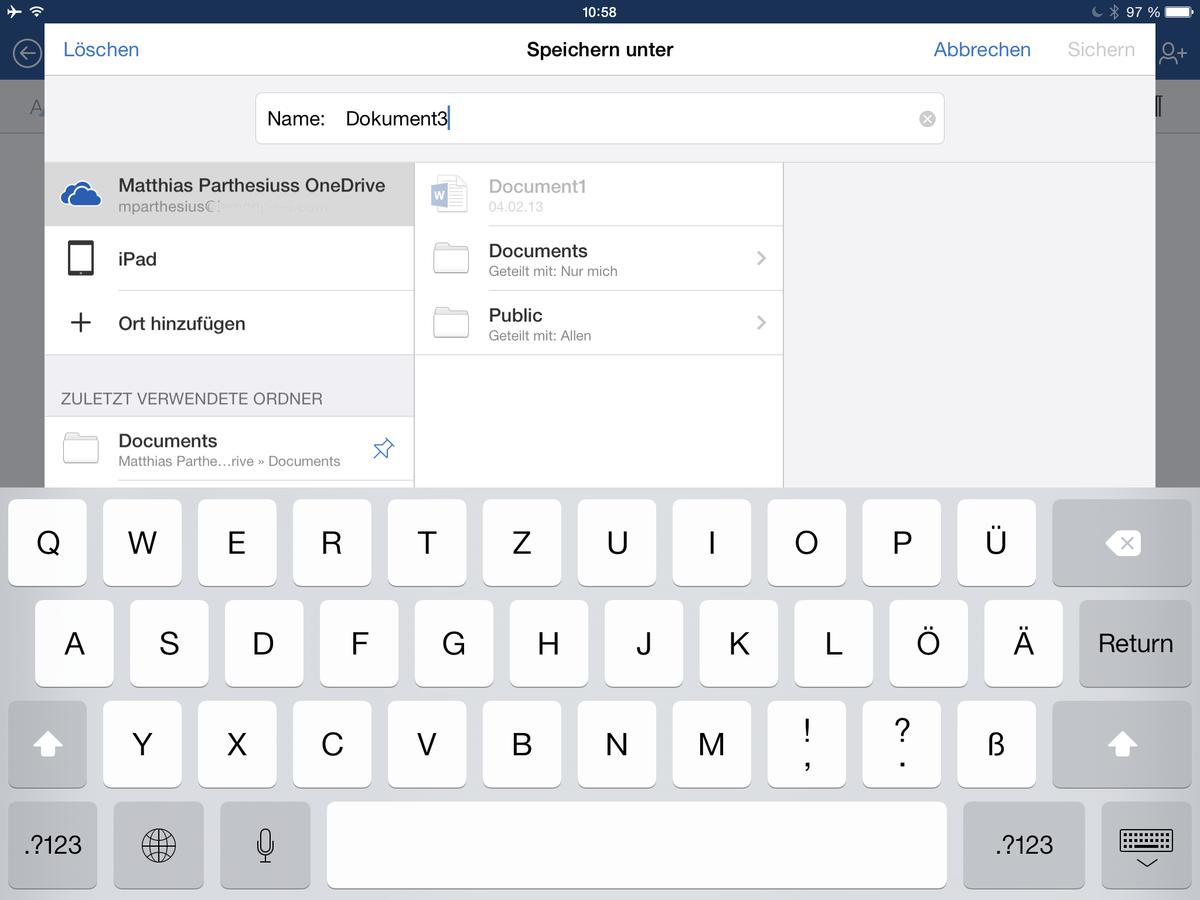
Task: Tap the Q key
Action: (47, 543)
